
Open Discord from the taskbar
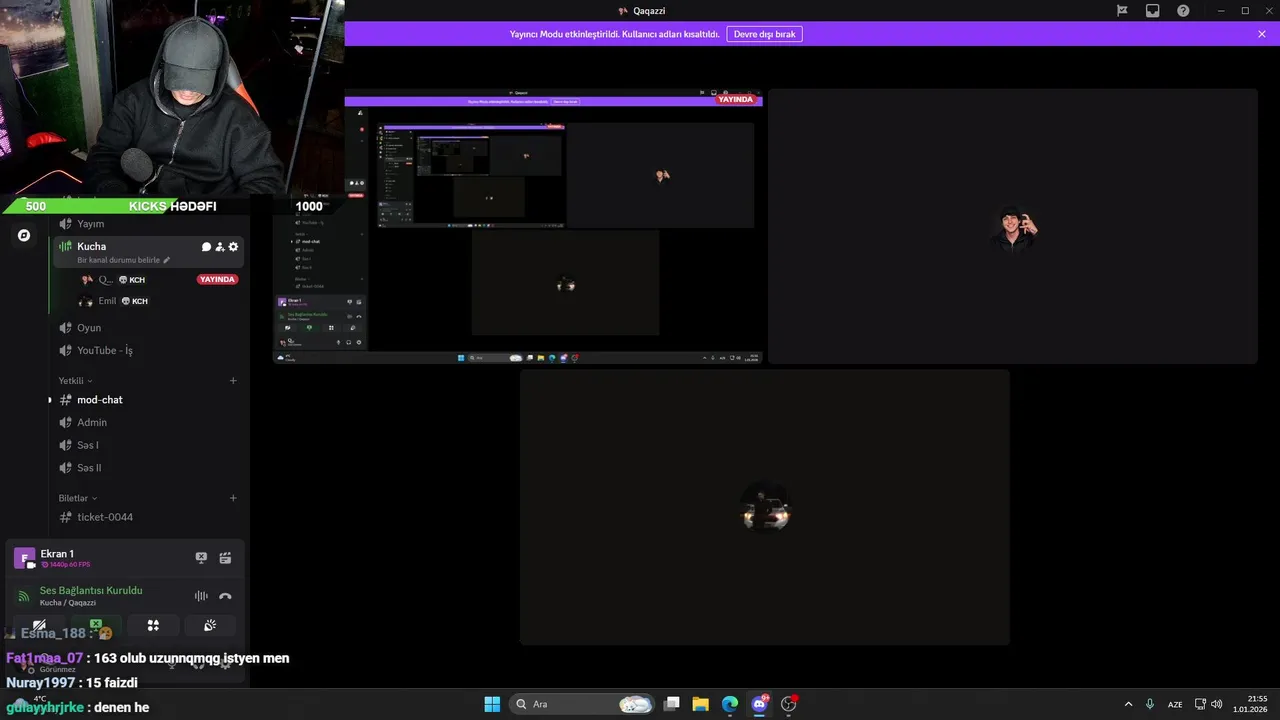pyautogui.click(x=759, y=704)
